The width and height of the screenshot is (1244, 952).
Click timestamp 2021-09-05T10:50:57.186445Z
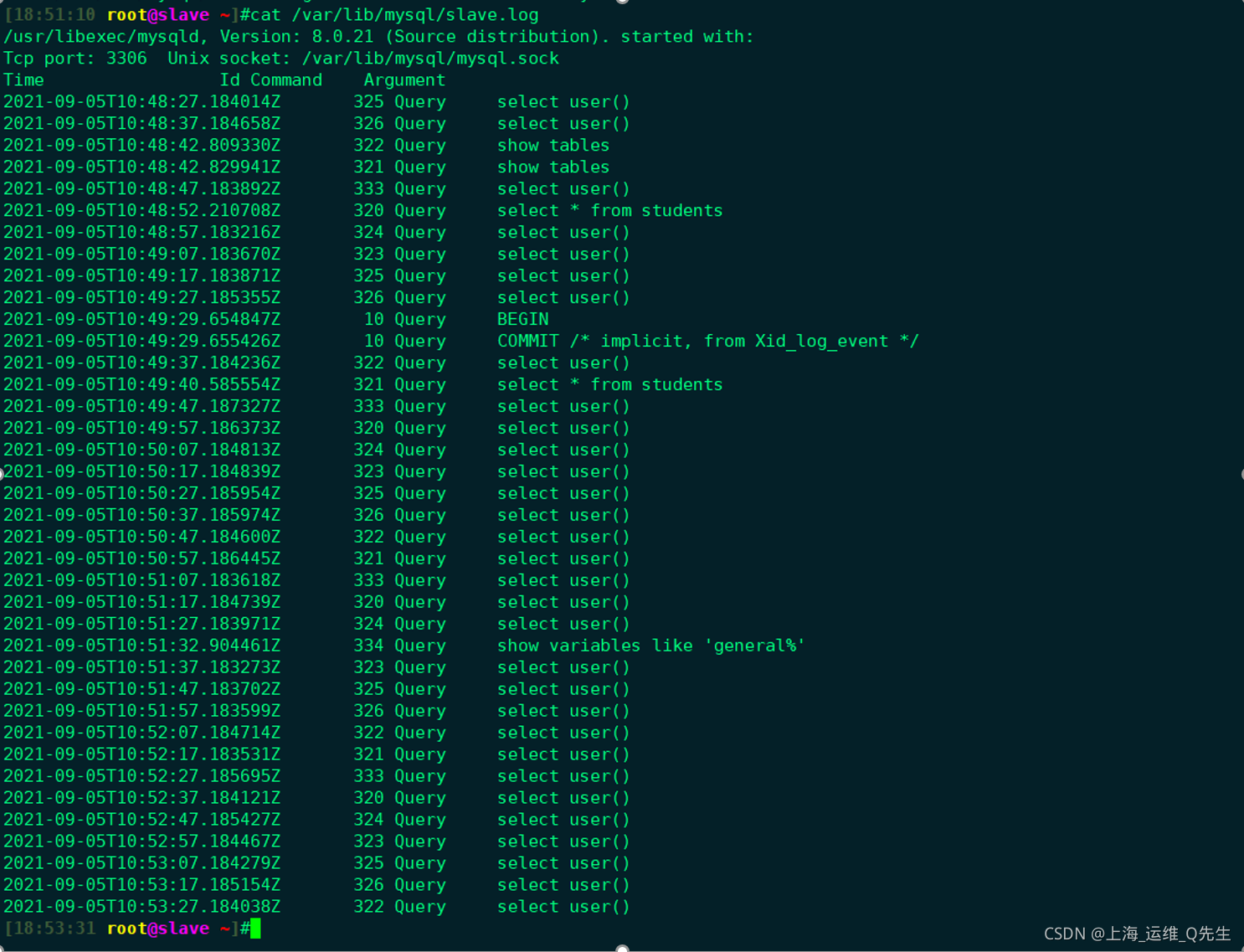[x=142, y=559]
